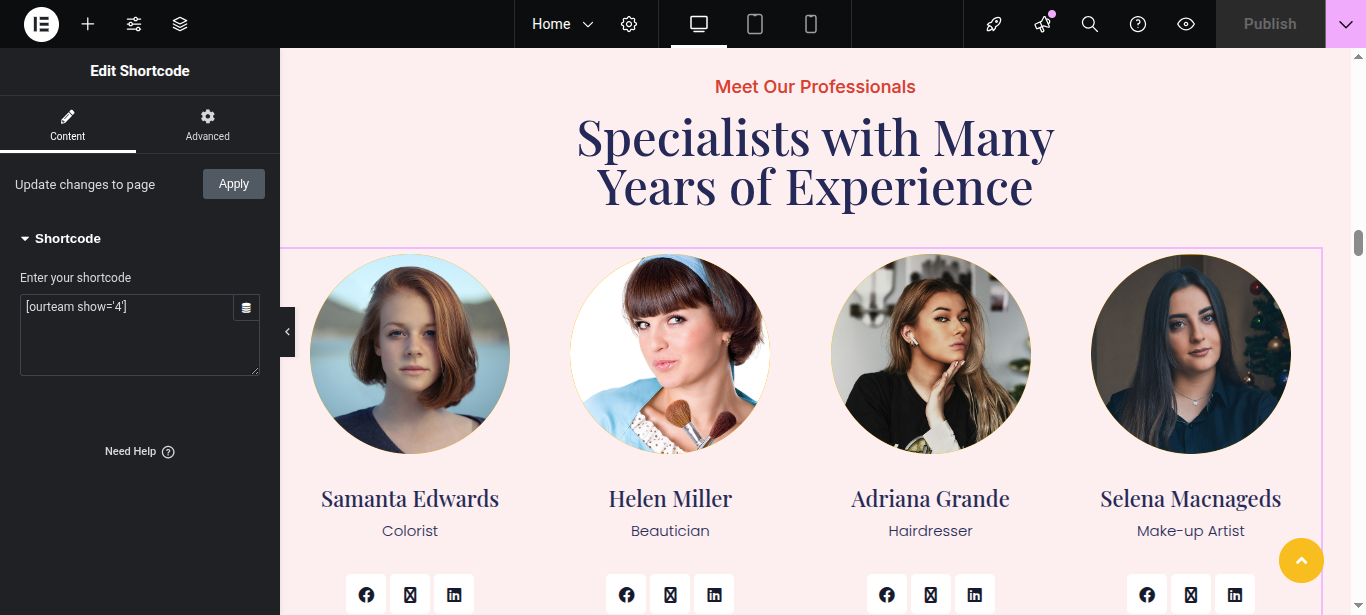Open the Finder search icon
This screenshot has width=1366, height=615.
[x=1090, y=24]
